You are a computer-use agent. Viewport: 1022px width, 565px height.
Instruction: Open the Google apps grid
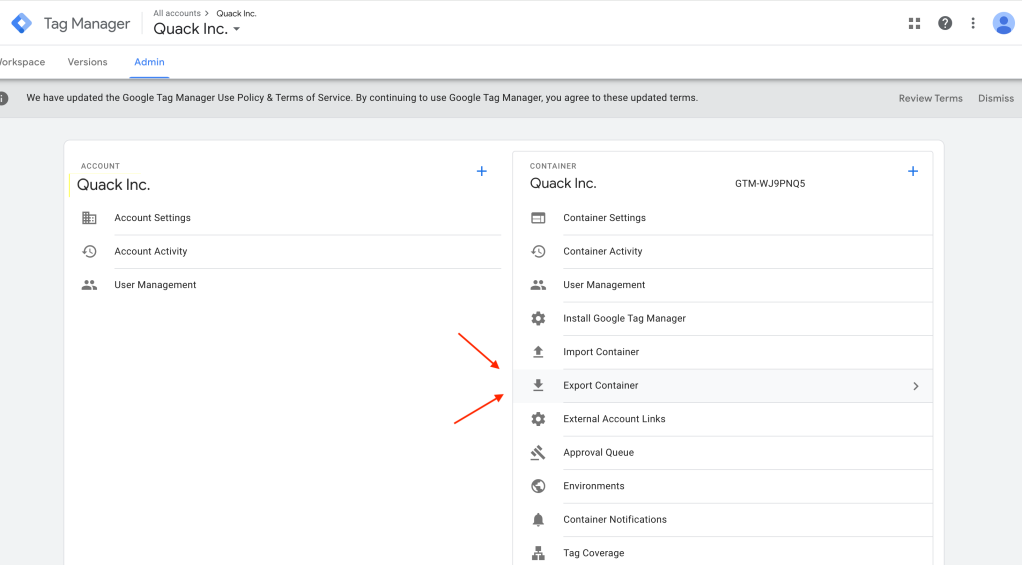tap(914, 23)
